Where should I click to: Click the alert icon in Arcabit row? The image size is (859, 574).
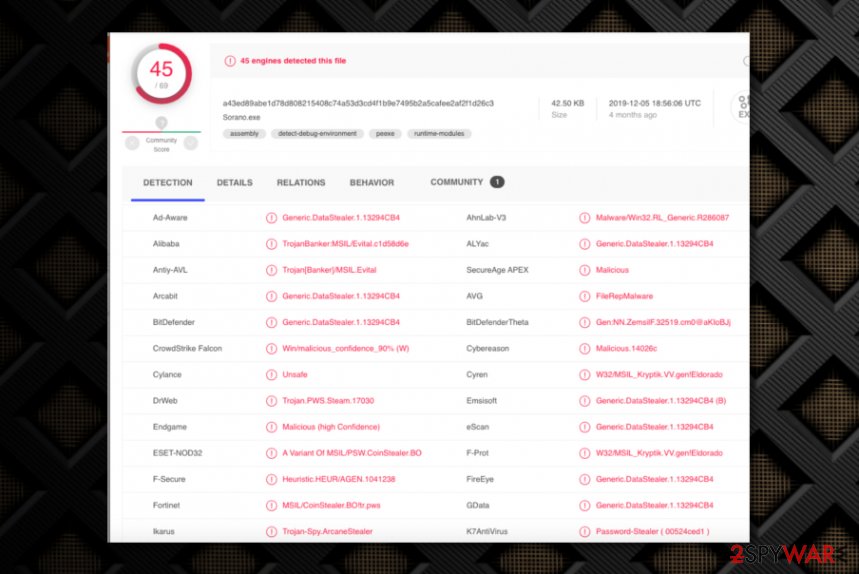coord(271,296)
